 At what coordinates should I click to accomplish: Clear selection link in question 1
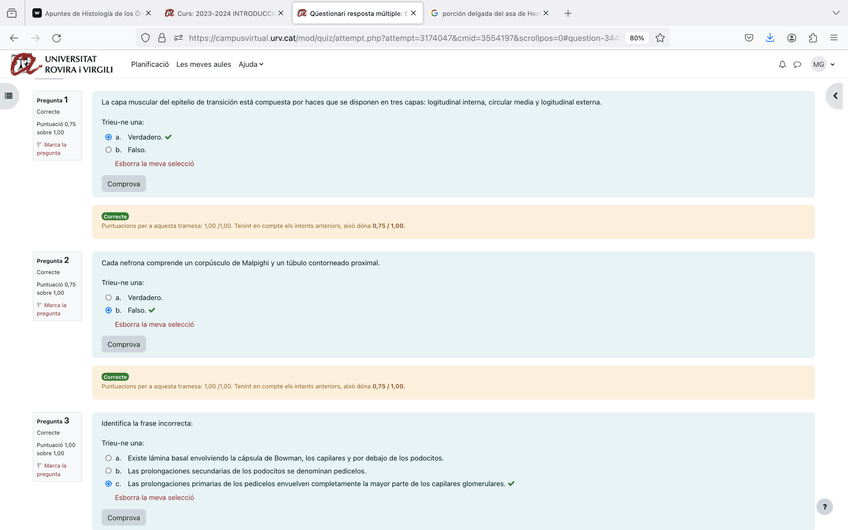[x=154, y=164]
